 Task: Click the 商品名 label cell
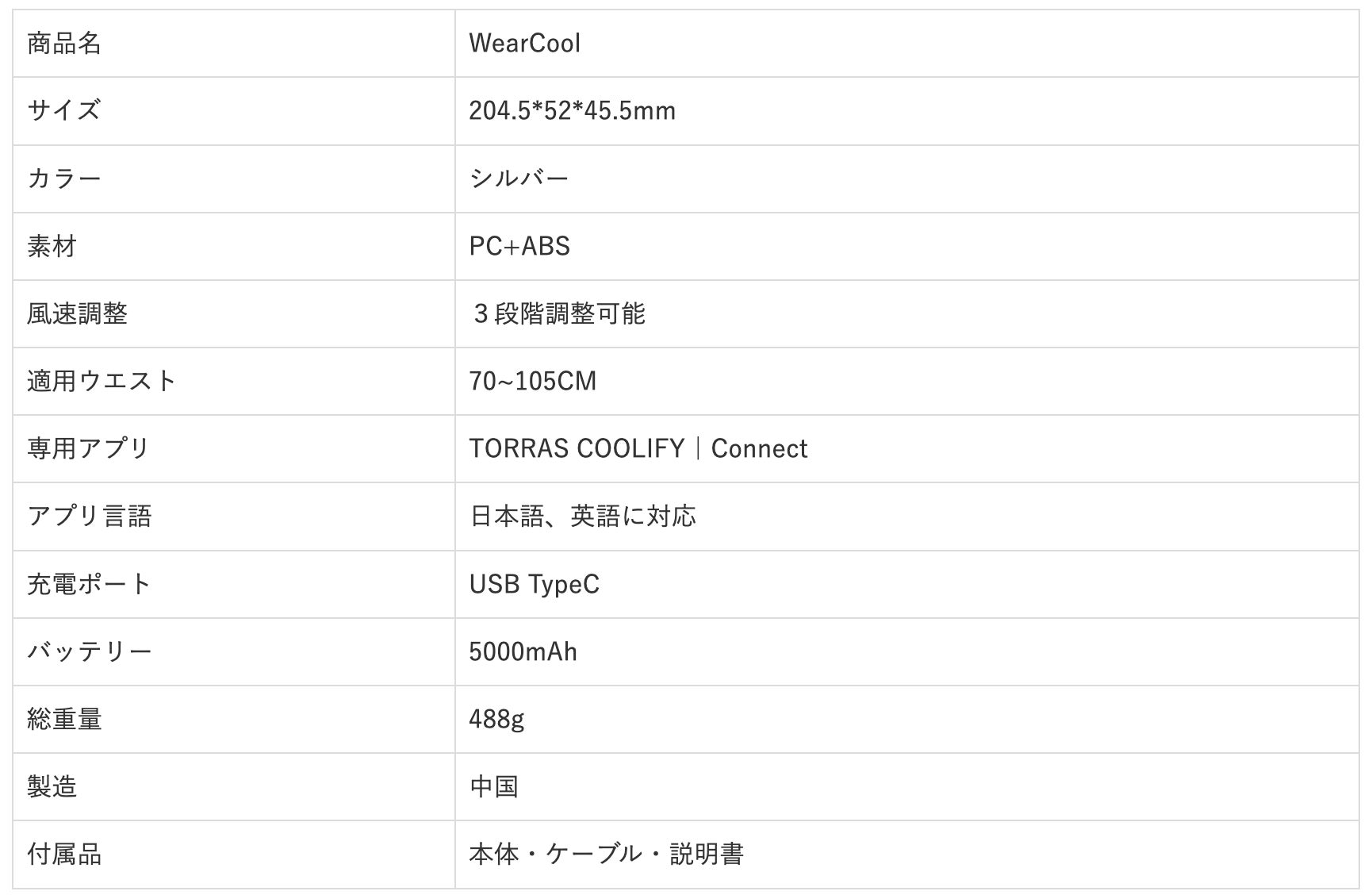tap(64, 44)
